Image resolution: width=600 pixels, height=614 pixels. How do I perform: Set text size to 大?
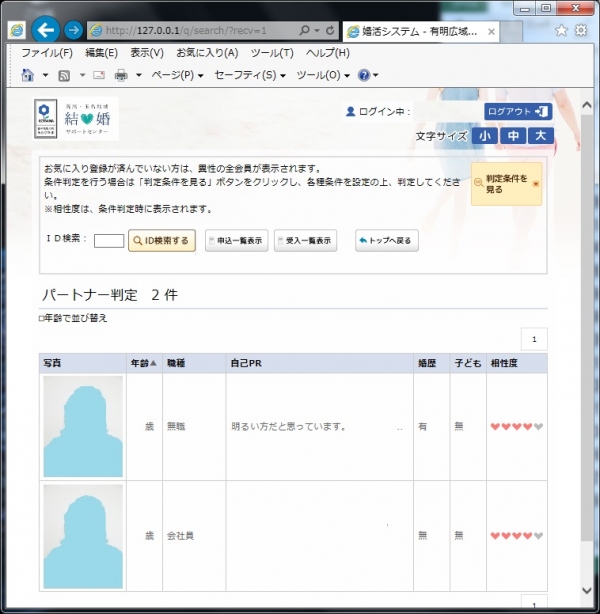pyautogui.click(x=540, y=136)
